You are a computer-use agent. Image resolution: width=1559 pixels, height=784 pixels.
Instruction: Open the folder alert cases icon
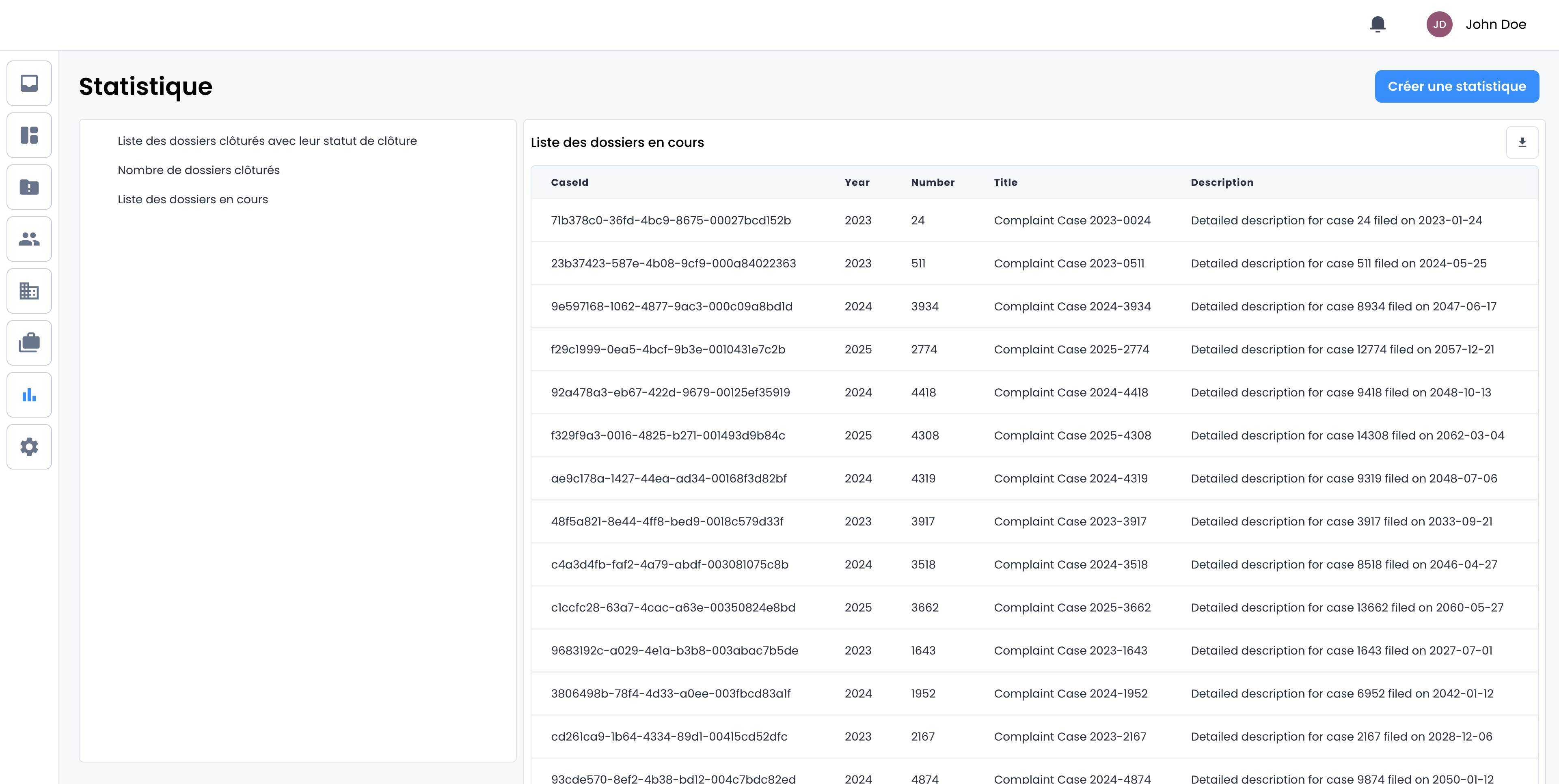click(29, 187)
